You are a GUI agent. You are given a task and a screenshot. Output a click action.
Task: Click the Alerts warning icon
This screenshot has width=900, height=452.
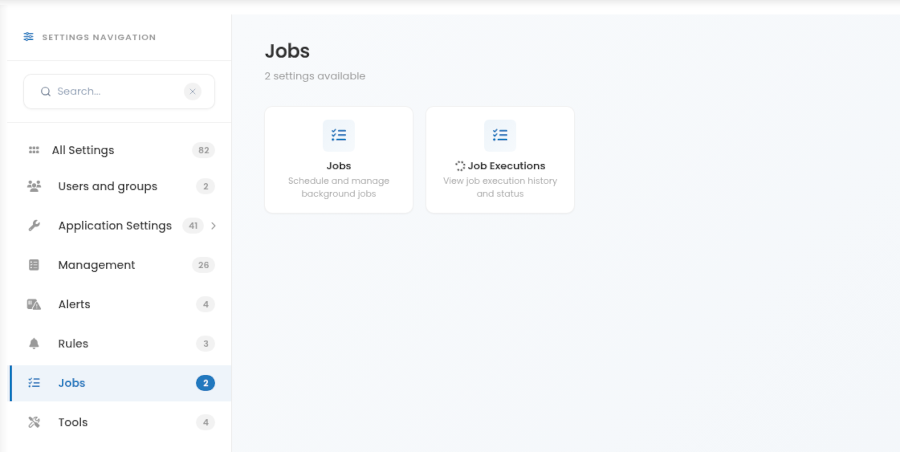coord(34,304)
